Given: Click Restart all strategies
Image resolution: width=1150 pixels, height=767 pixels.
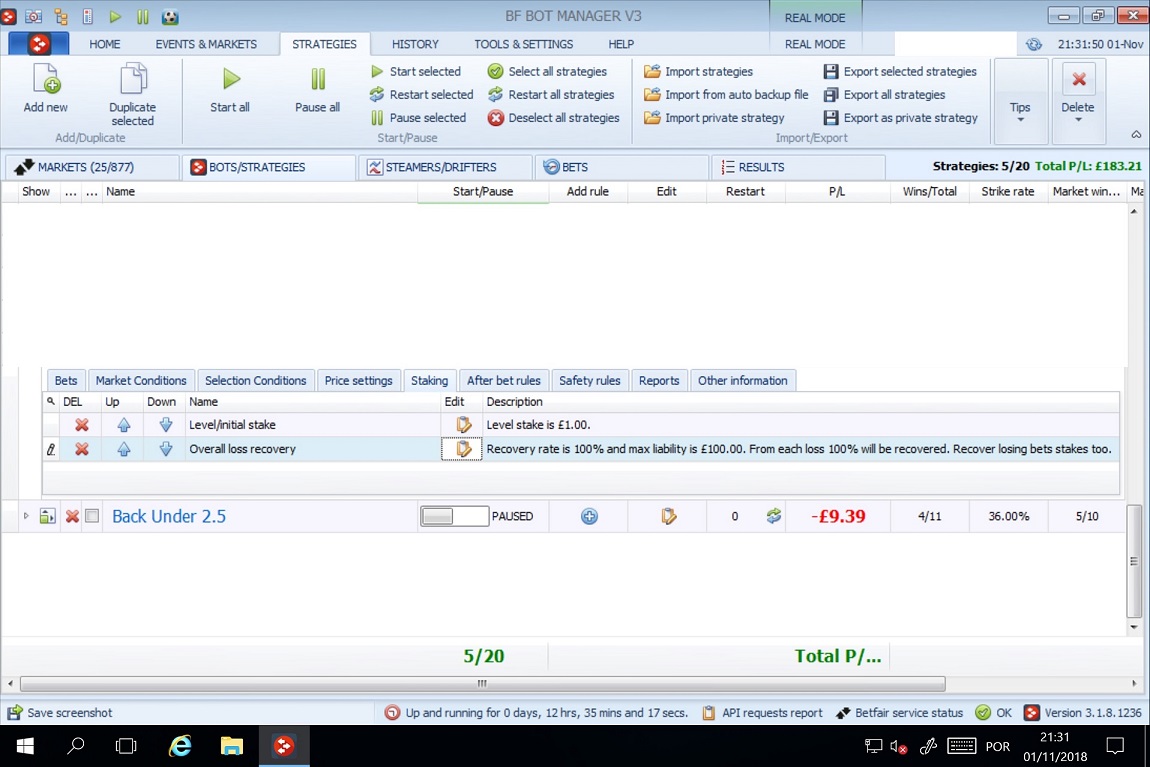Looking at the screenshot, I should tap(551, 95).
